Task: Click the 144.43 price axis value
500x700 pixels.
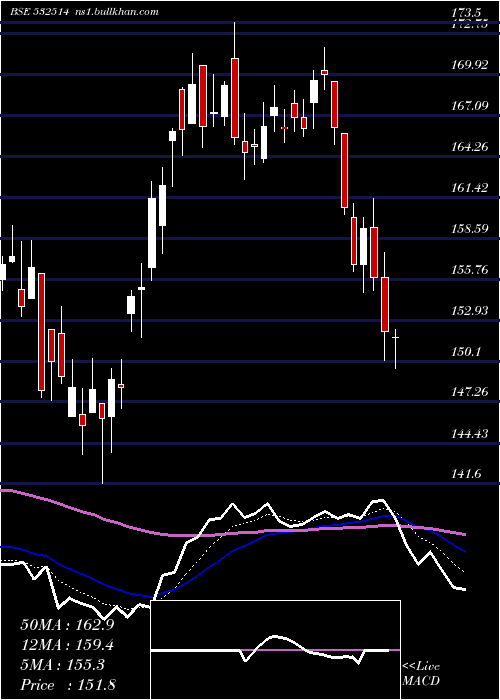Action: 470,433
